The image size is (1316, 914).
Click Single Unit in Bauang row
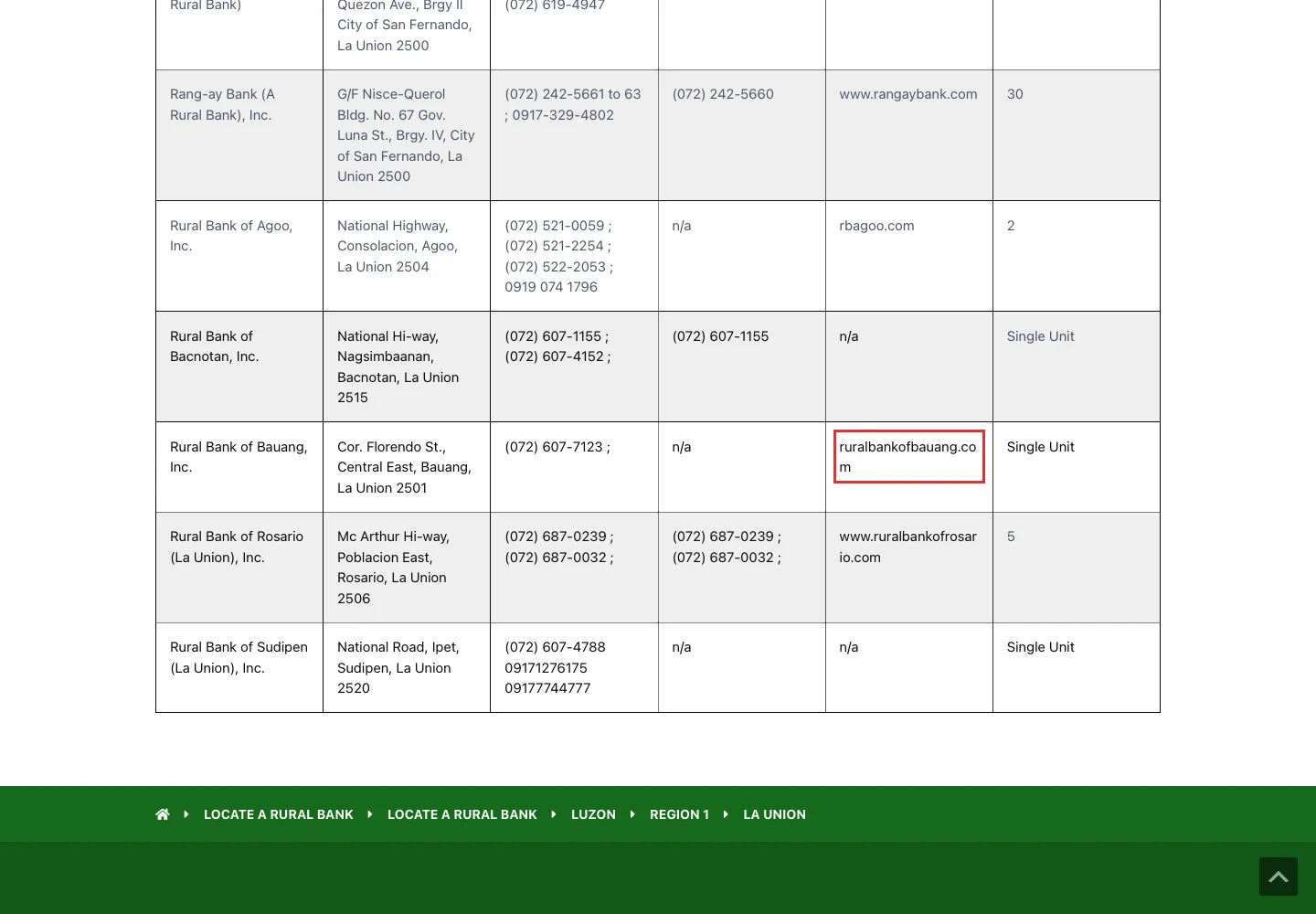pyautogui.click(x=1040, y=447)
